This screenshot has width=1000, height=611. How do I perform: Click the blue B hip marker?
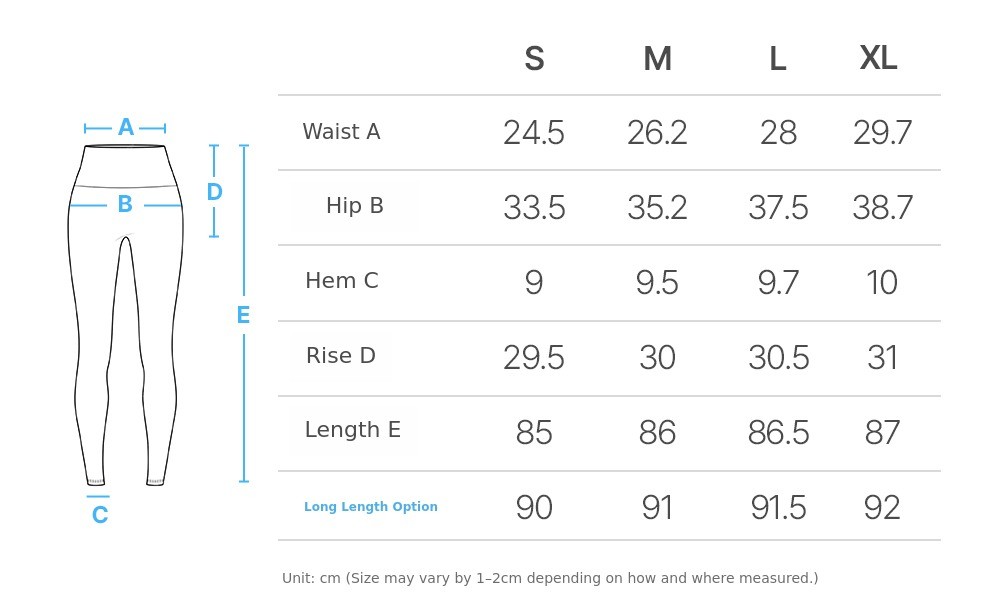tap(125, 205)
